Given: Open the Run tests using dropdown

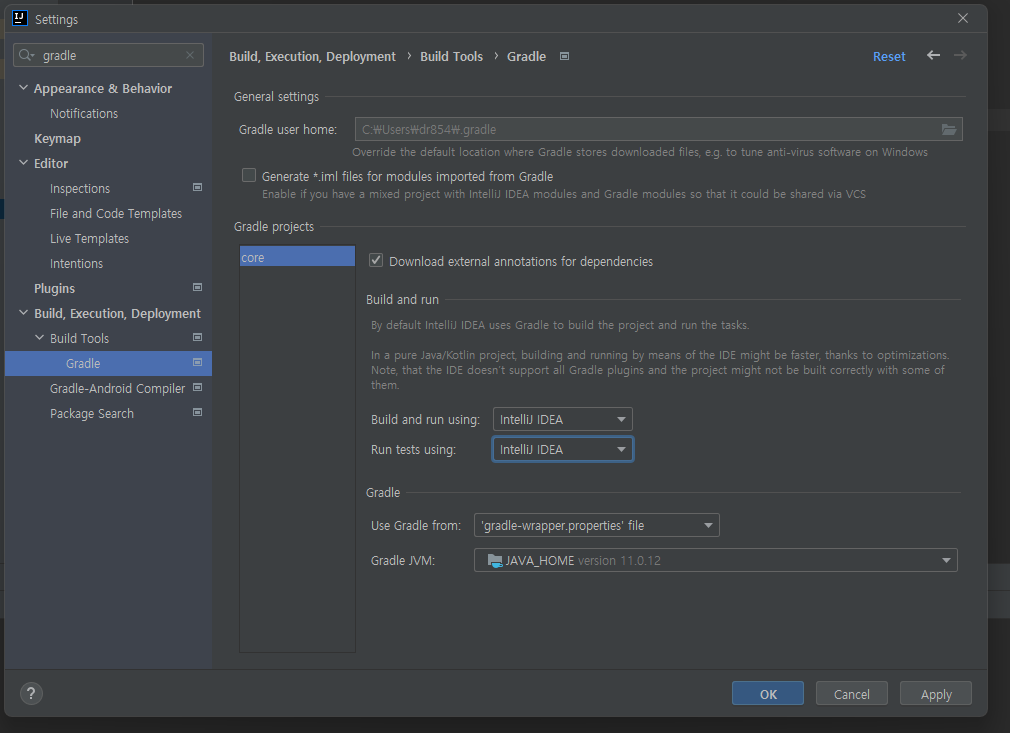Looking at the screenshot, I should [x=562, y=450].
